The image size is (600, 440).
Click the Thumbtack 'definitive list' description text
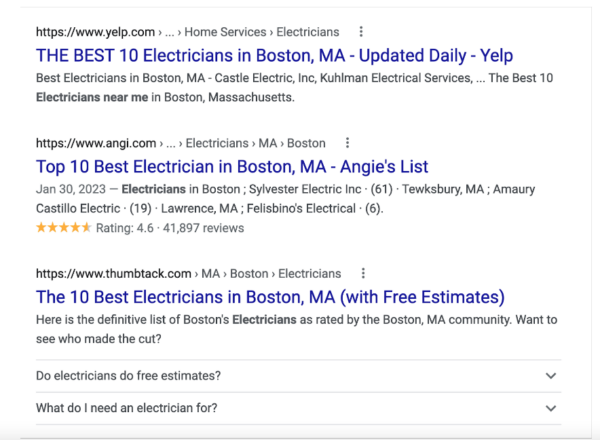click(297, 329)
